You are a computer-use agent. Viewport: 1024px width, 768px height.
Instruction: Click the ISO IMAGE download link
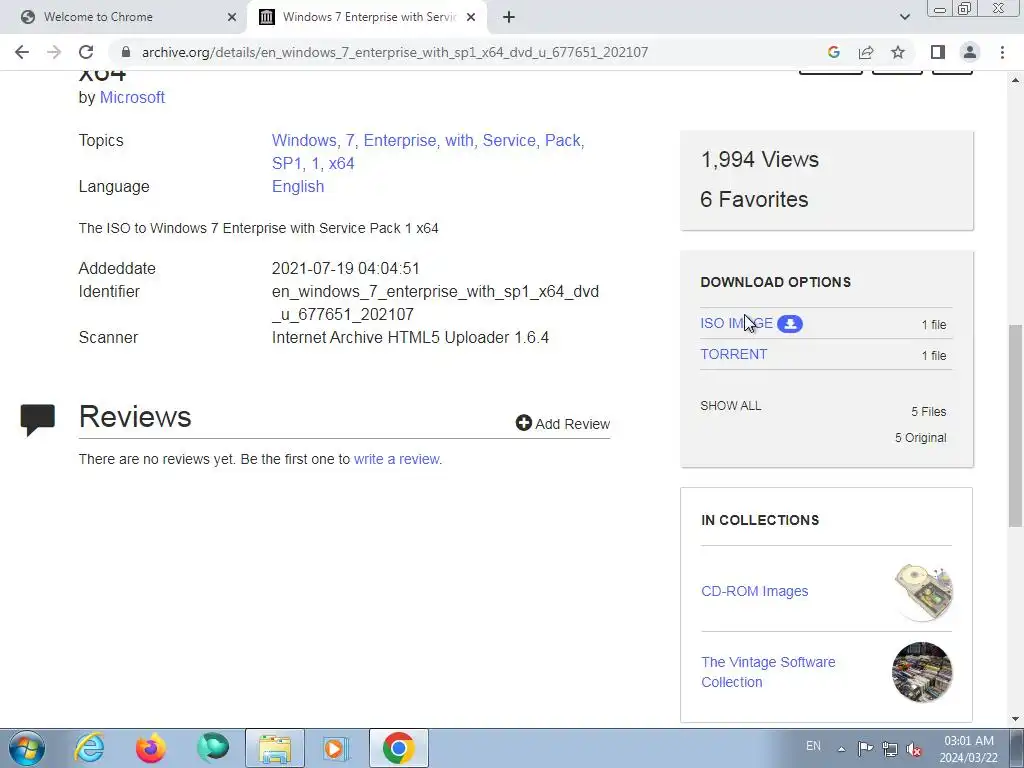click(737, 323)
